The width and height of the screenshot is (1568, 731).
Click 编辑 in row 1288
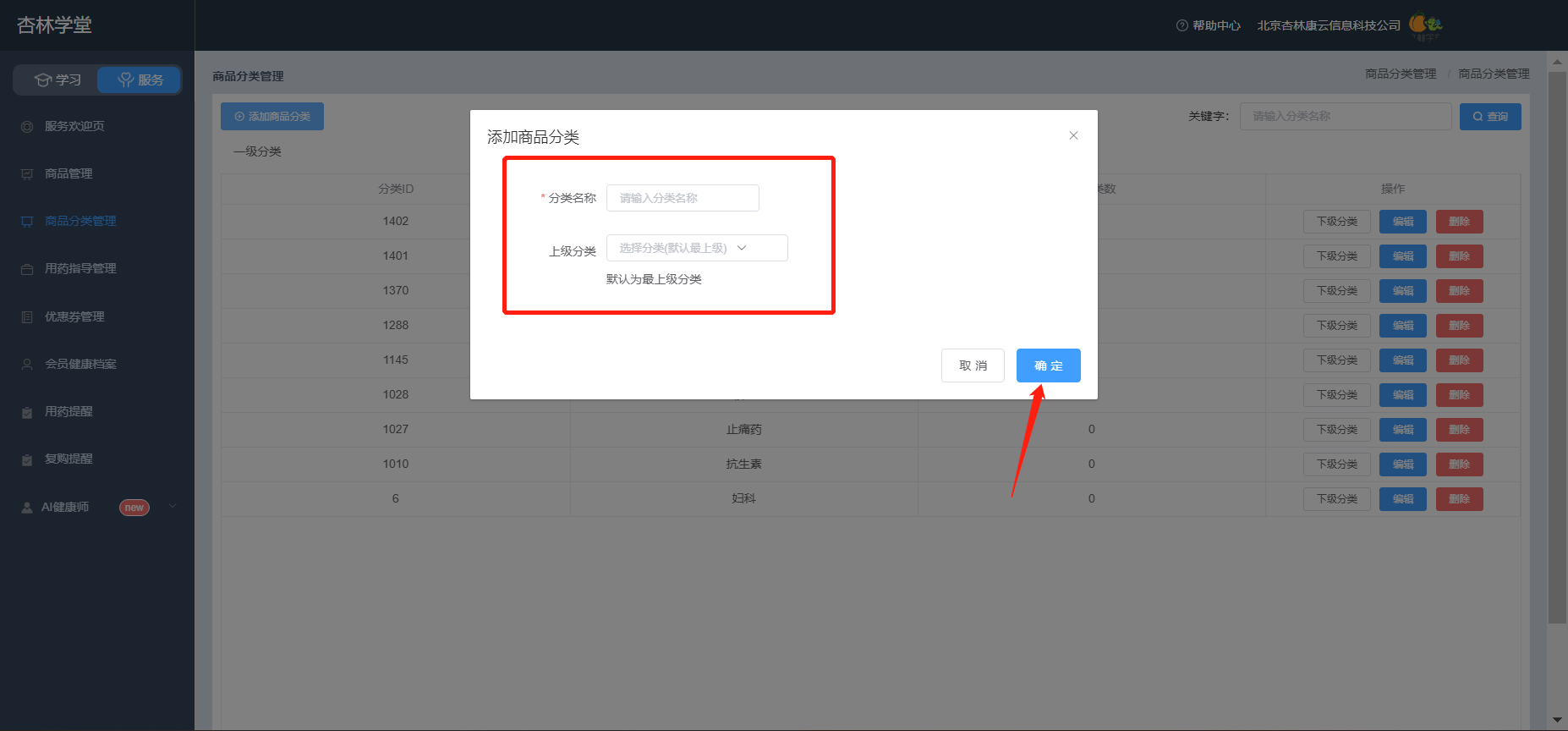[x=1403, y=326]
